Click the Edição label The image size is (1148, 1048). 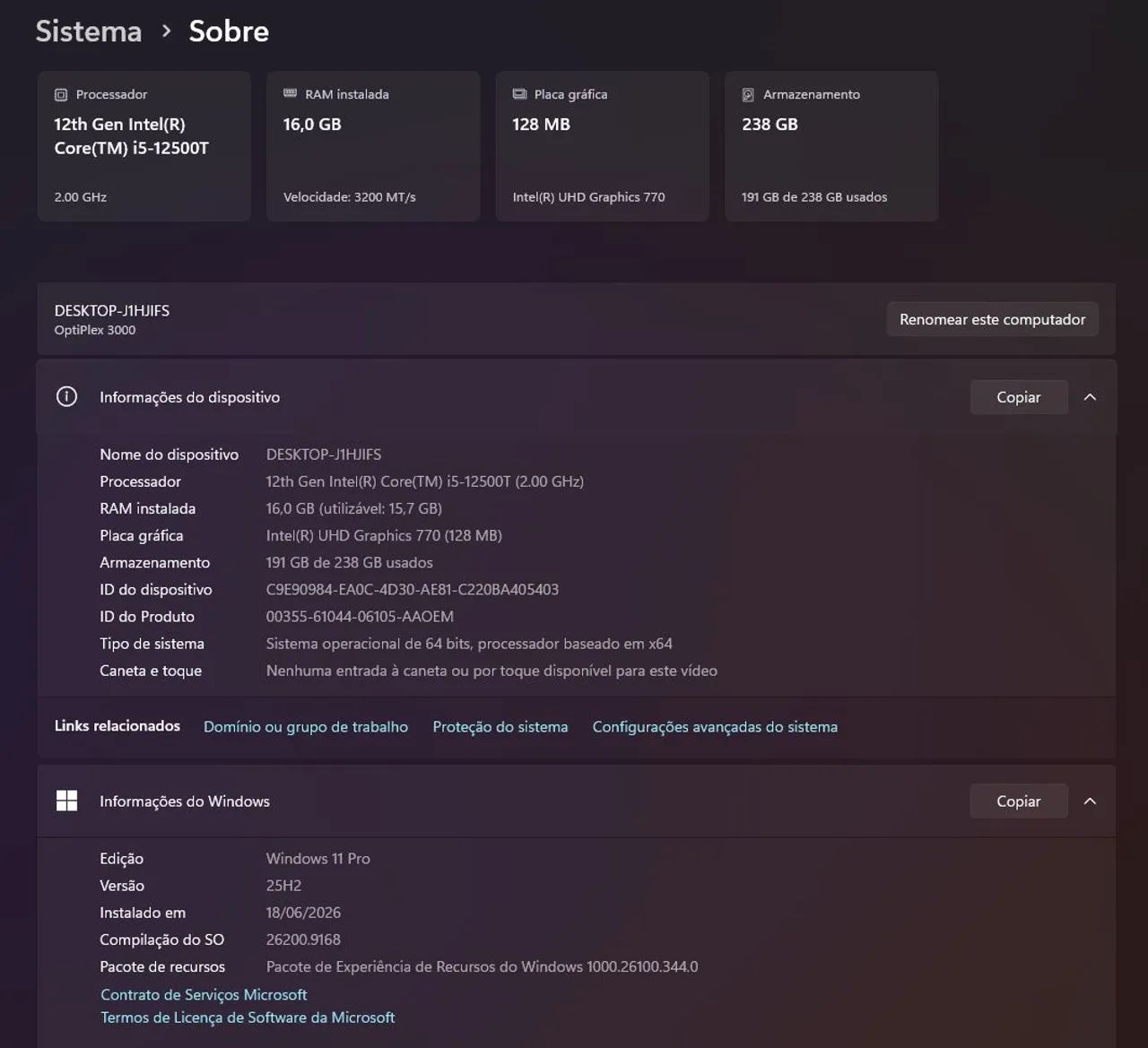coord(122,859)
